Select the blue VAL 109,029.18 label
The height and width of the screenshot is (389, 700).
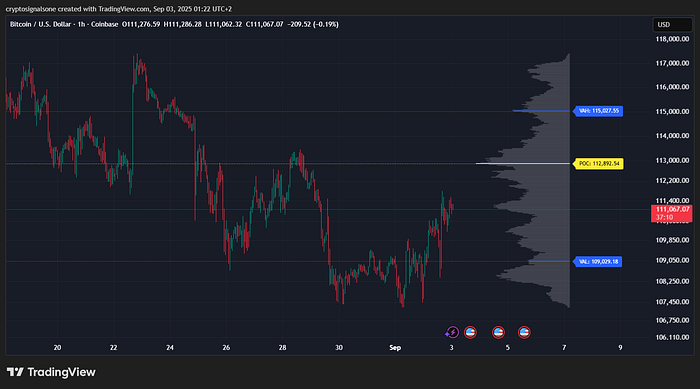[x=598, y=262]
